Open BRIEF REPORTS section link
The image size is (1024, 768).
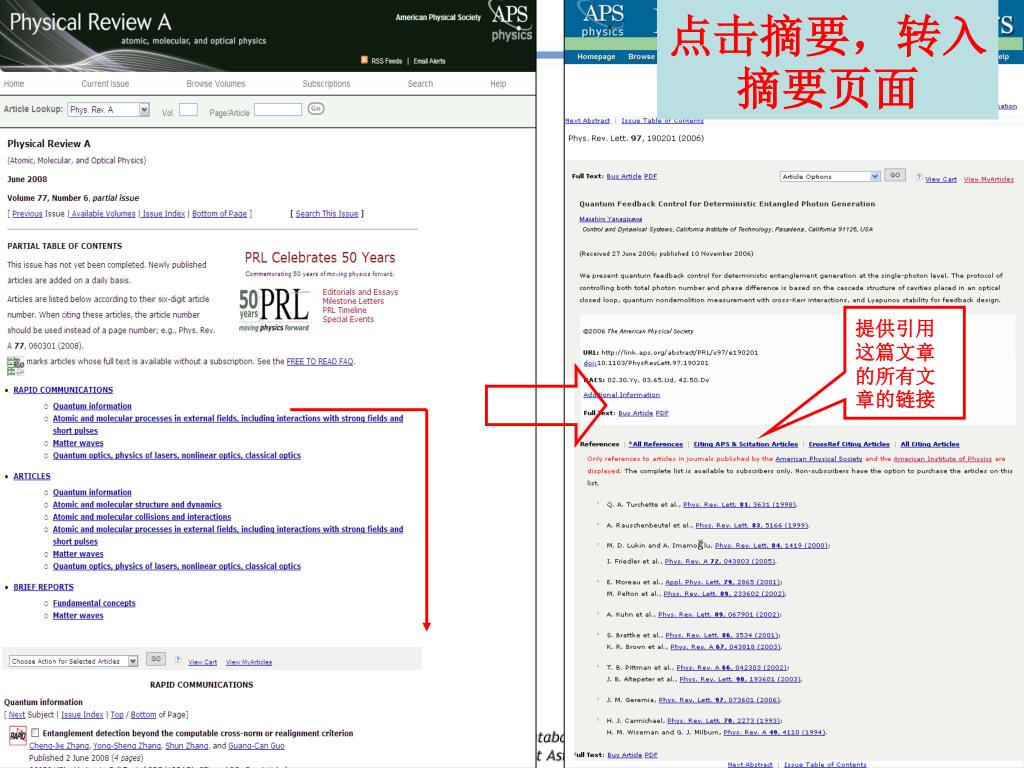pos(44,587)
